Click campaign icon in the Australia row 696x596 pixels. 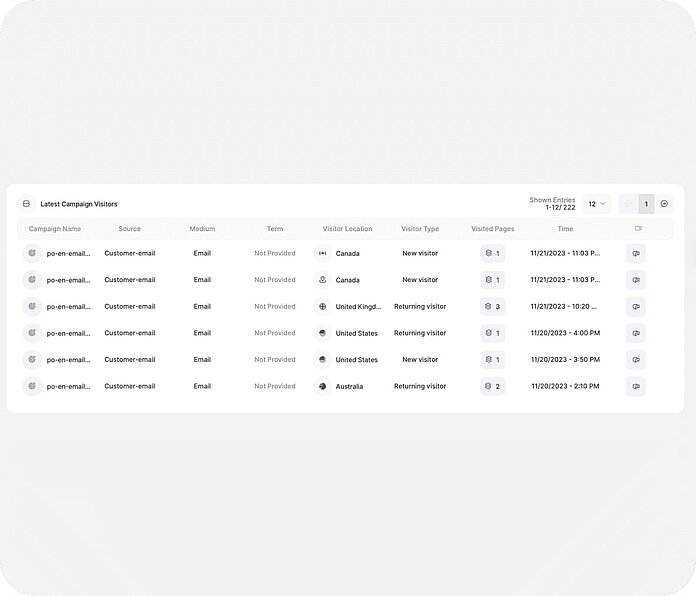pos(32,386)
